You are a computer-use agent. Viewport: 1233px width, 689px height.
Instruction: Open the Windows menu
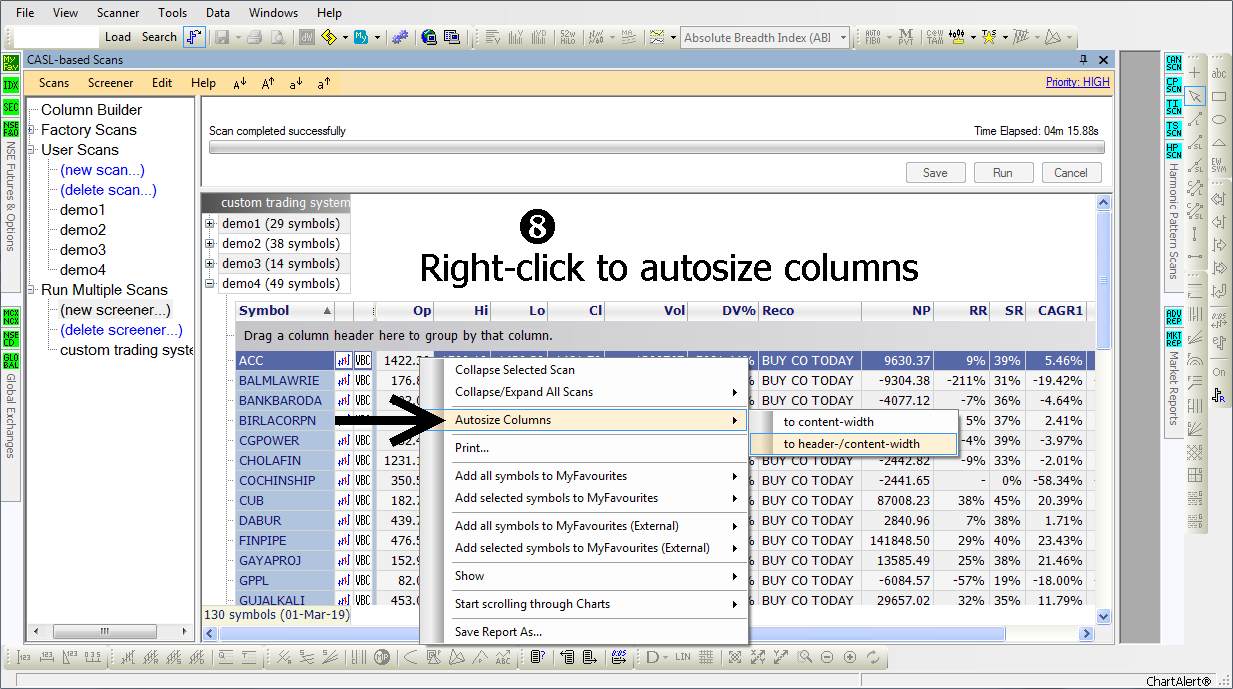pyautogui.click(x=273, y=13)
